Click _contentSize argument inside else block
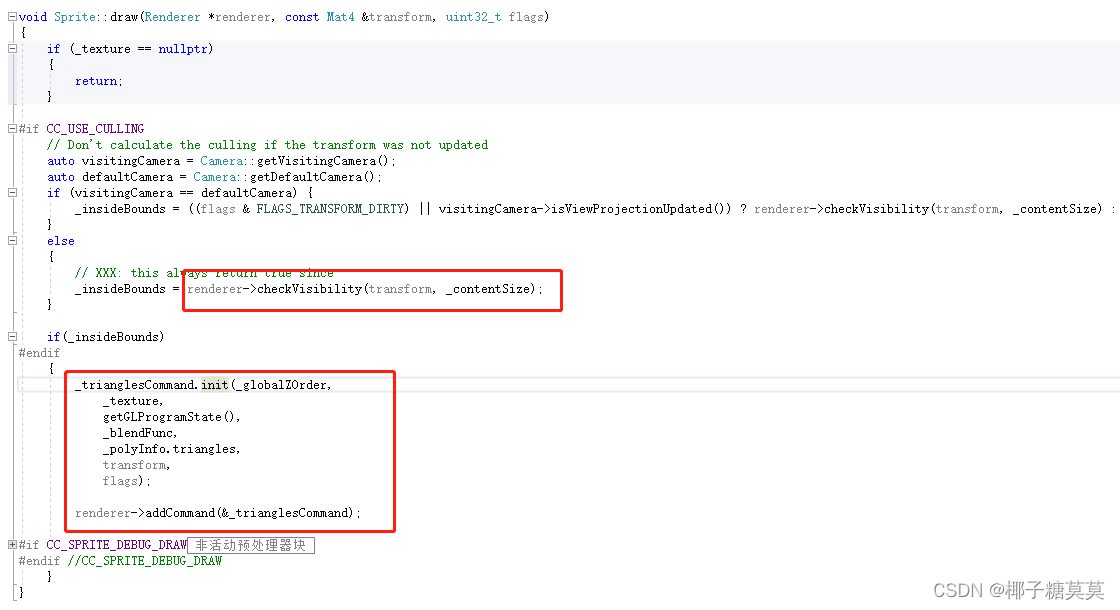This screenshot has height=610, width=1120. 488,289
